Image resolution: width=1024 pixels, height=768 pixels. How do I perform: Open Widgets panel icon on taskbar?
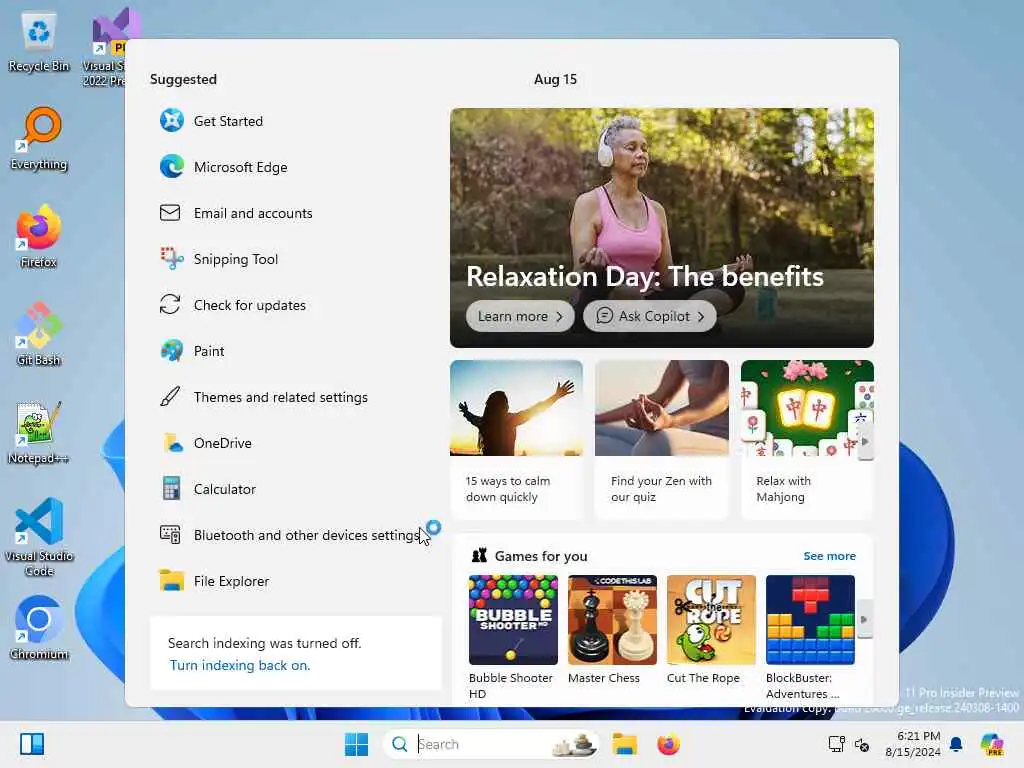pos(32,744)
